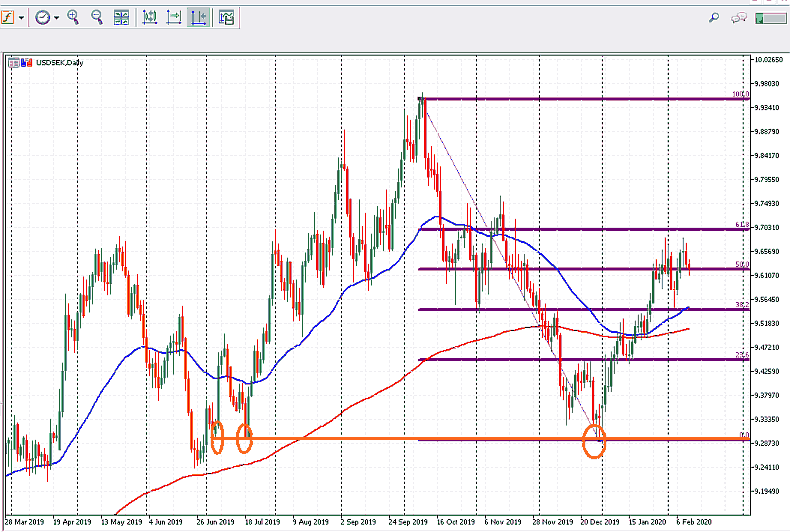Click the connection status bar indicator
Image resolution: width=790 pixels, height=532 pixels.
(x=771, y=17)
